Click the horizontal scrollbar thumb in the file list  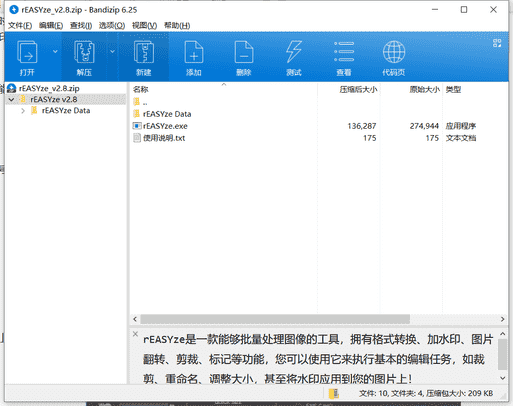point(275,319)
